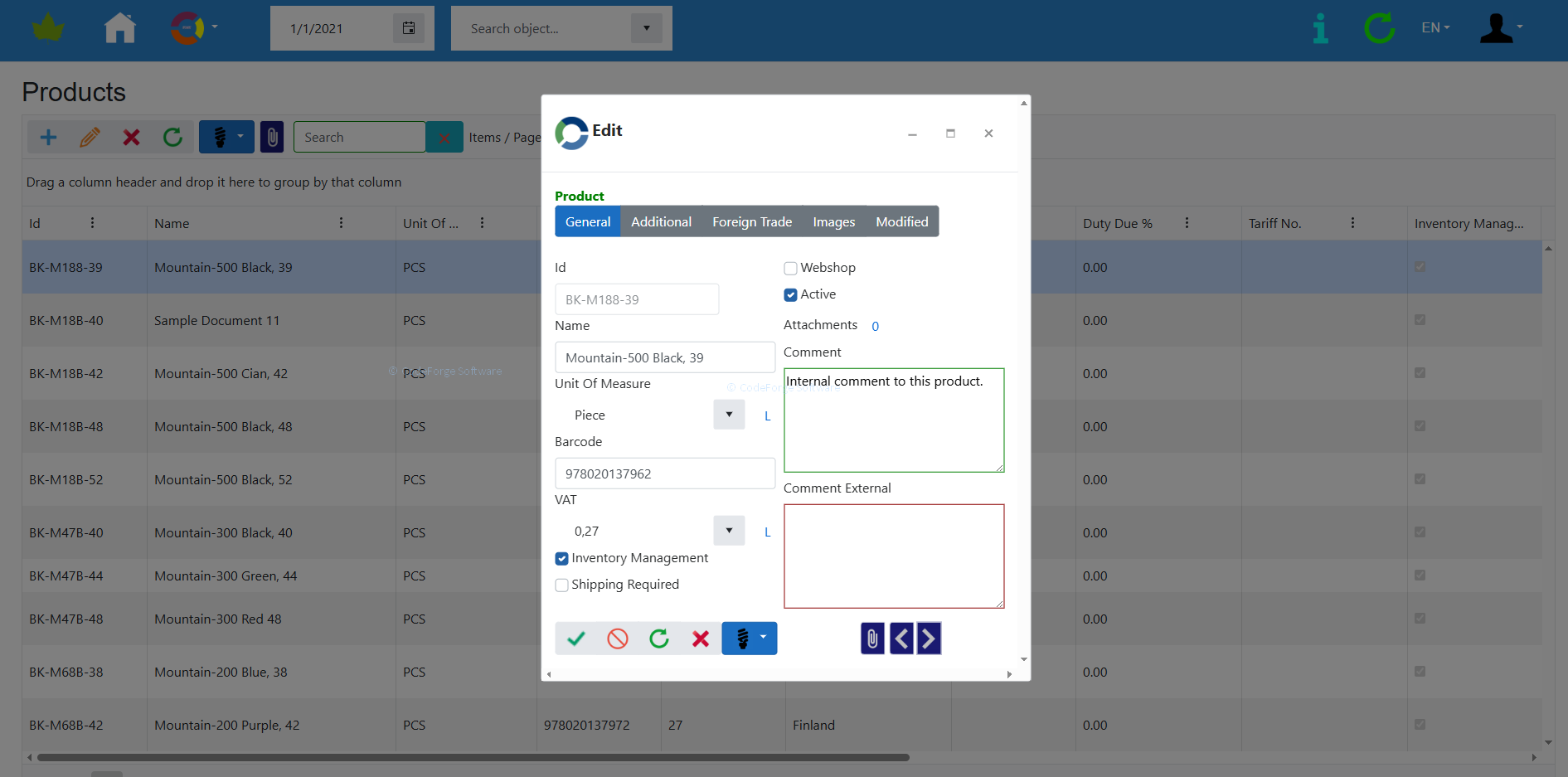Click the red X delete icon in dialog
This screenshot has width=1568, height=777.
point(701,639)
